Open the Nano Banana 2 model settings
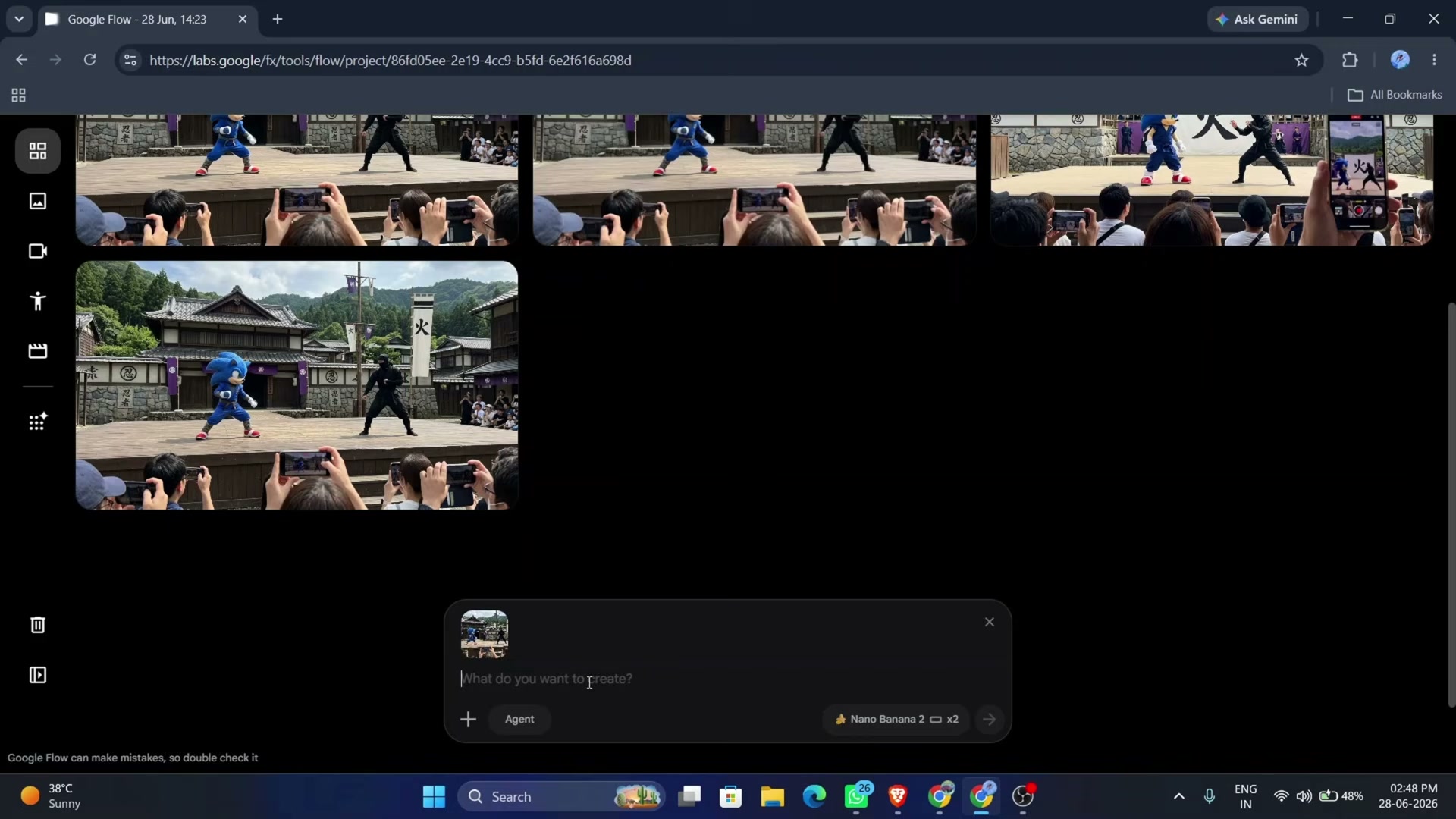Viewport: 1456px width, 819px height. [896, 719]
